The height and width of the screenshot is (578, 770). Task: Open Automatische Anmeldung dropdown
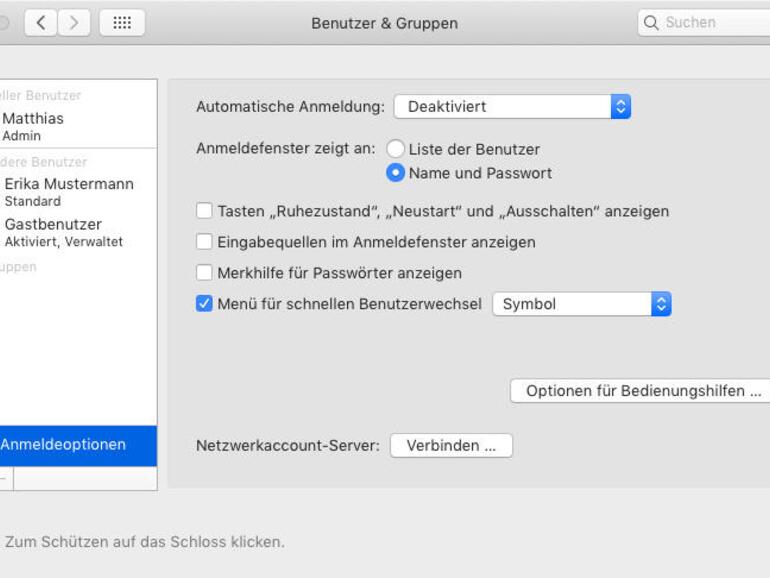pos(512,106)
